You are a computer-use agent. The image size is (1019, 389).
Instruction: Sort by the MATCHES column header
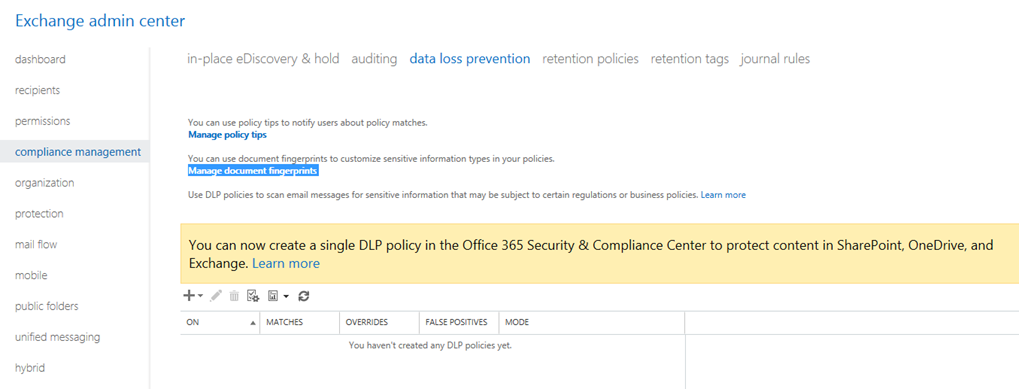pos(299,322)
